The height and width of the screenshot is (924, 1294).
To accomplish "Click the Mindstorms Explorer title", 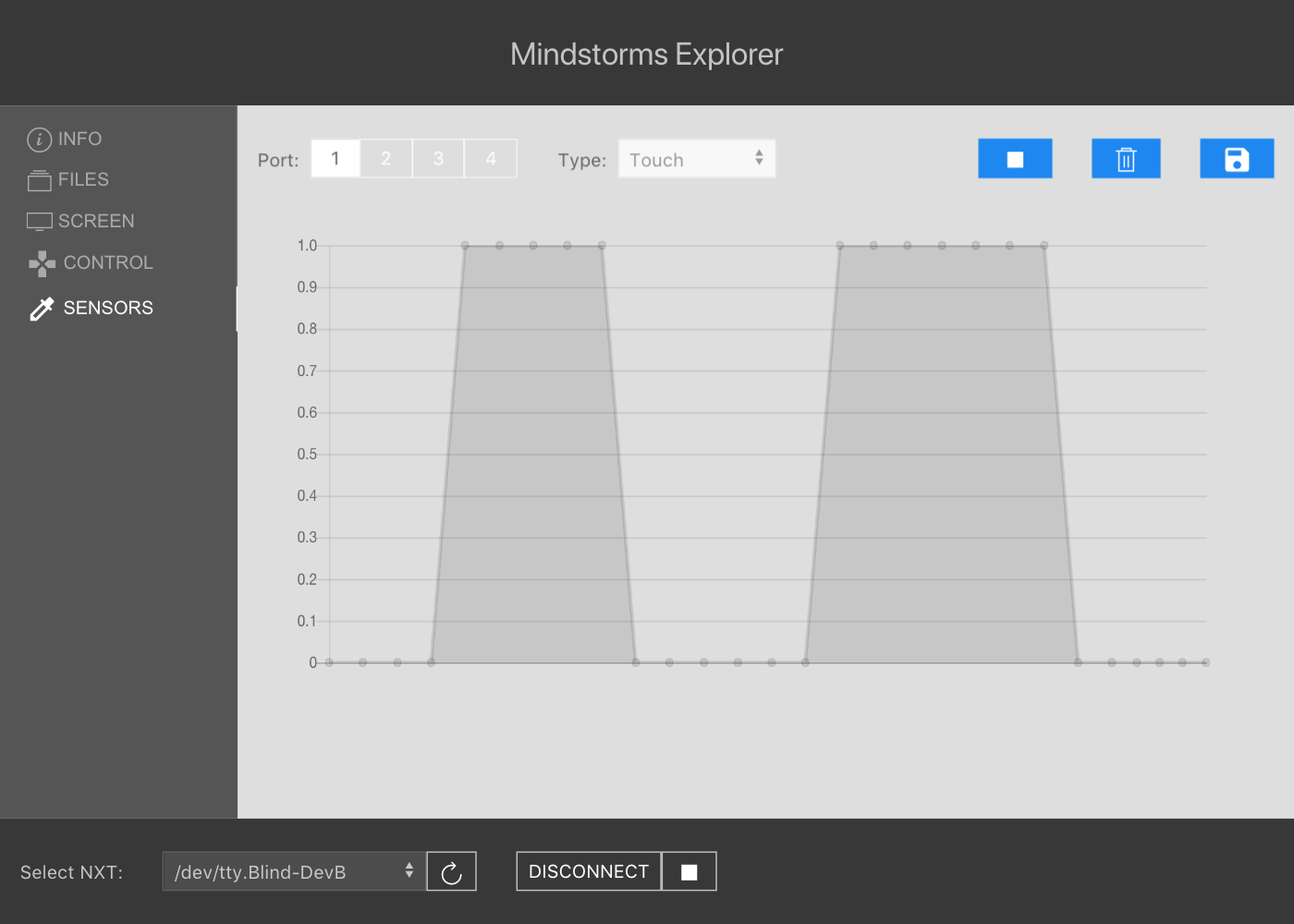I will pos(647,55).
